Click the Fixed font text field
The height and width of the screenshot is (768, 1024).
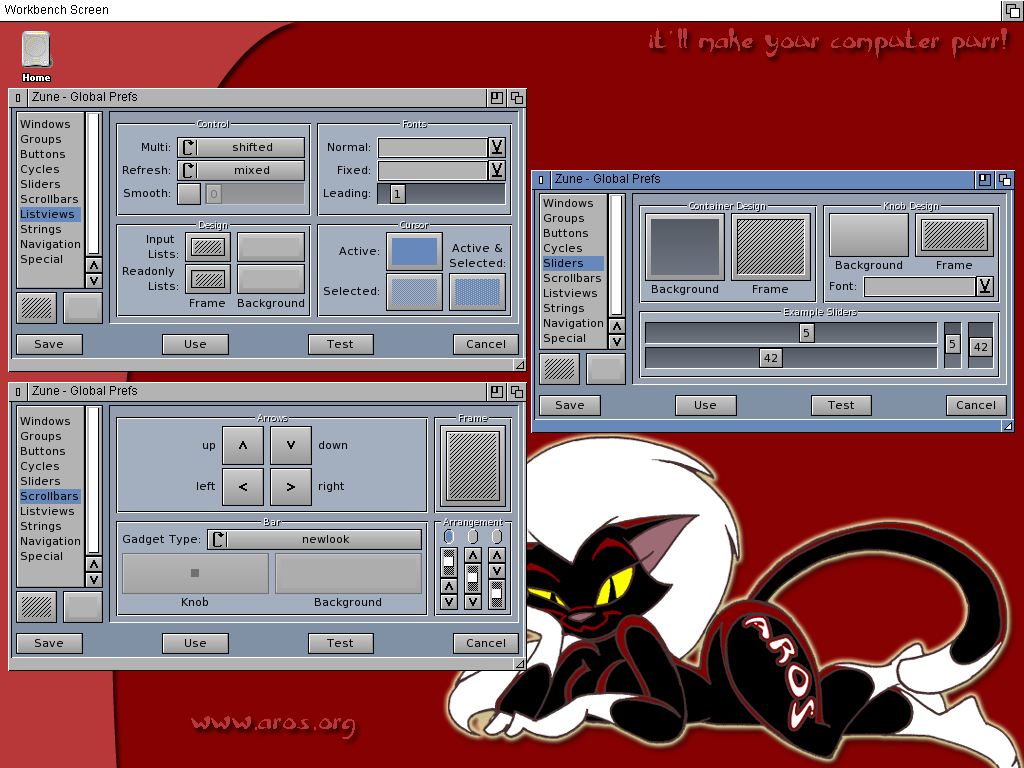(433, 170)
